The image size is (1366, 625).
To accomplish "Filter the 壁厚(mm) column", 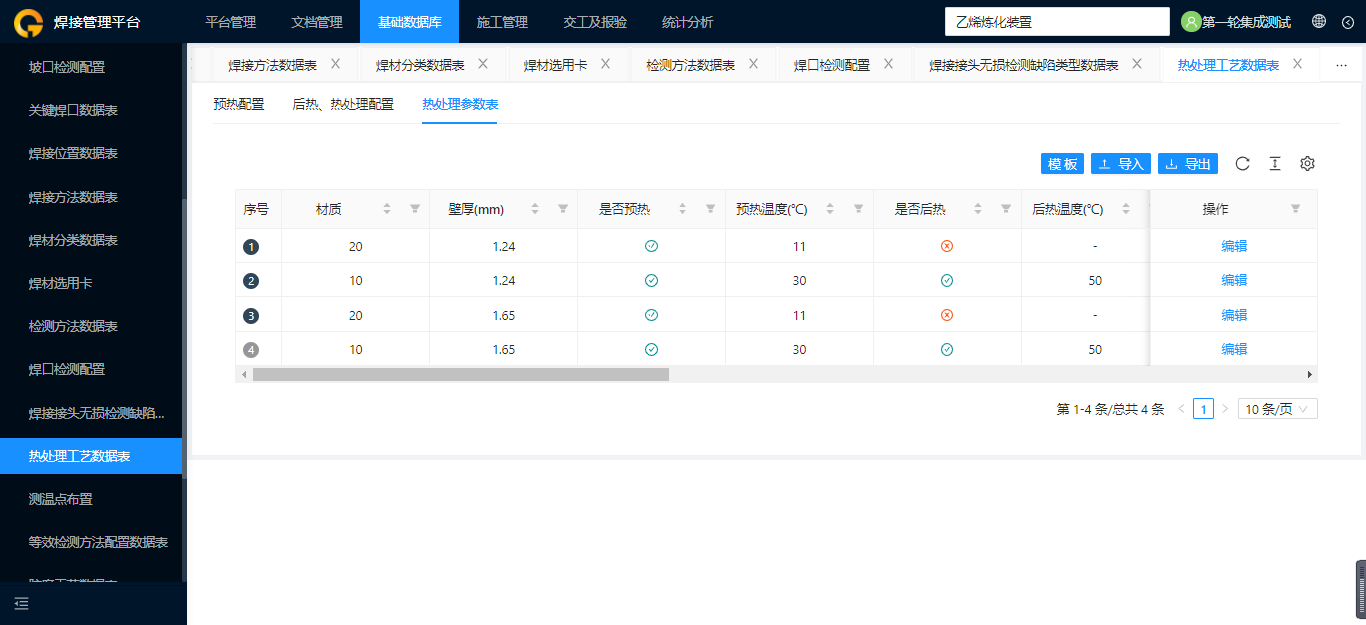I will (x=563, y=209).
